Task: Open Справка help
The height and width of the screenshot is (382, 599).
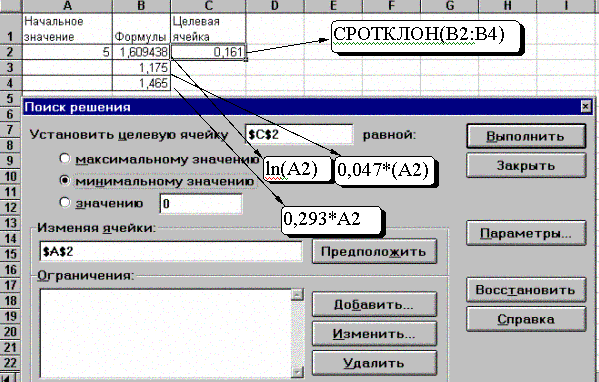Action: pyautogui.click(x=526, y=319)
